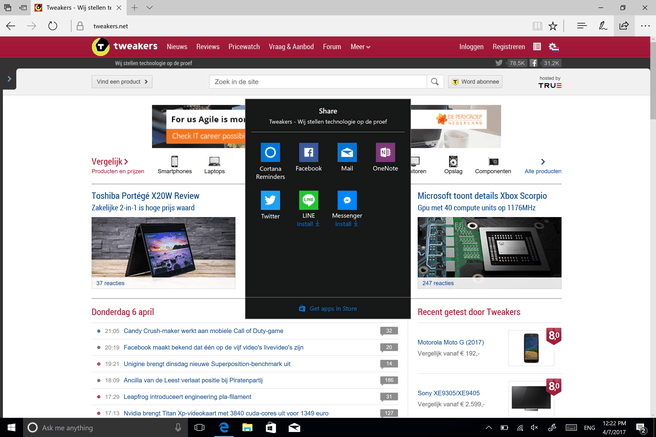Set tabs aside icon
This screenshot has height=437, width=656.
[23, 8]
